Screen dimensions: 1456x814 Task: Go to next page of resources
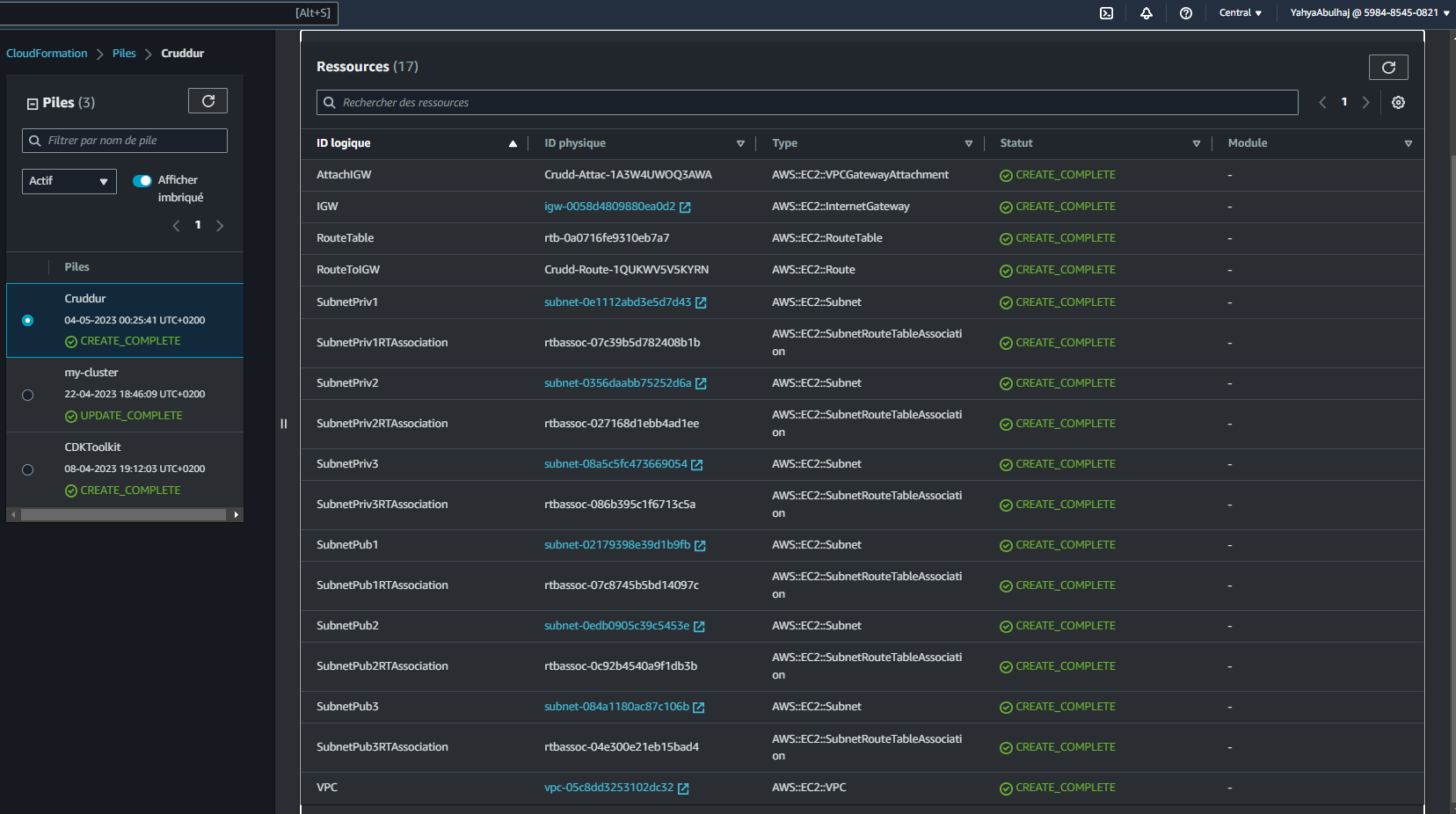point(1365,103)
